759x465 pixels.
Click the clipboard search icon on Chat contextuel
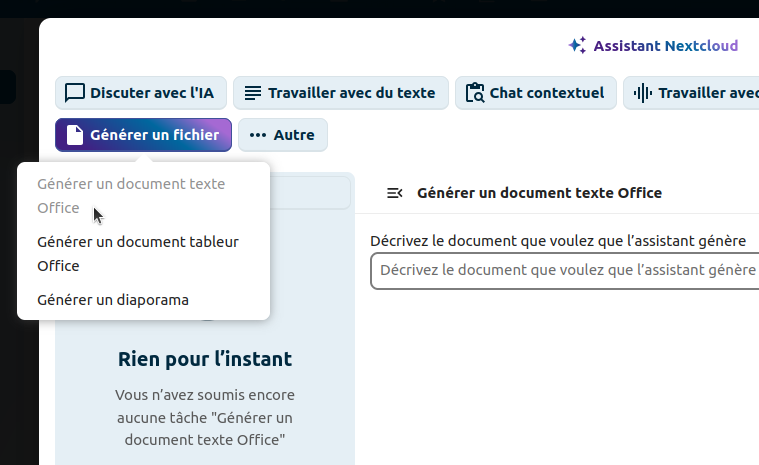click(475, 93)
